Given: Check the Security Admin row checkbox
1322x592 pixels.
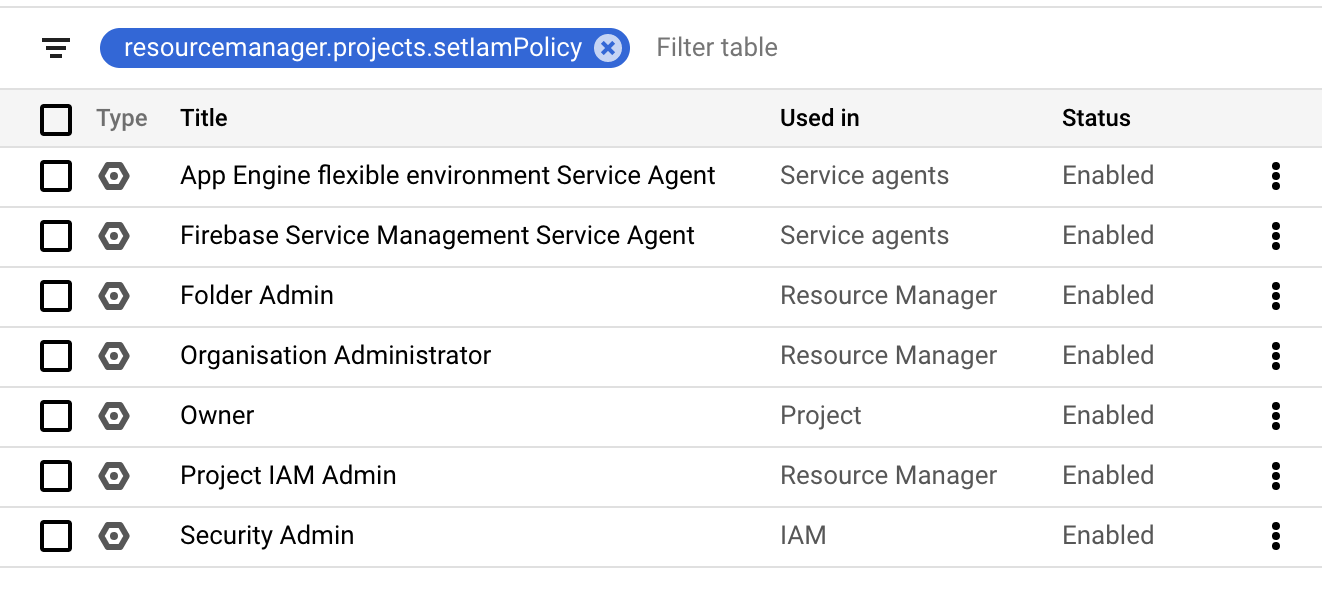Looking at the screenshot, I should pos(56,536).
